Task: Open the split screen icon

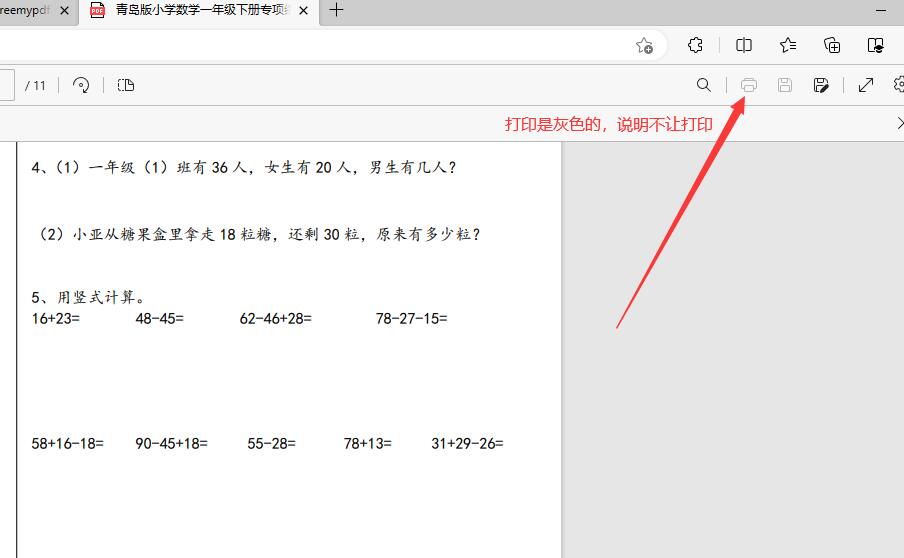Action: [744, 45]
